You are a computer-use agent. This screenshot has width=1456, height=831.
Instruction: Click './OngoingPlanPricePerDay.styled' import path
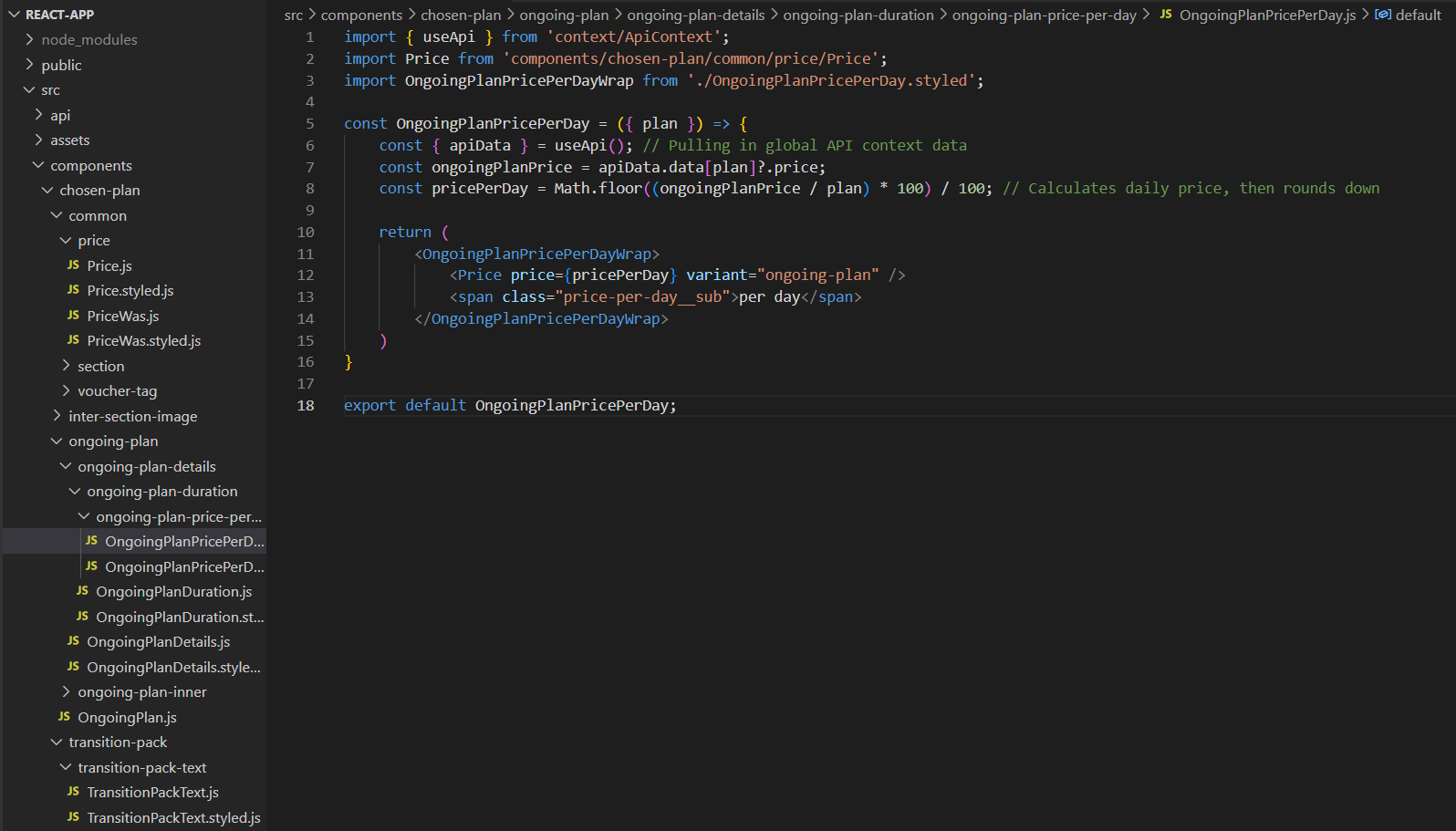click(831, 80)
